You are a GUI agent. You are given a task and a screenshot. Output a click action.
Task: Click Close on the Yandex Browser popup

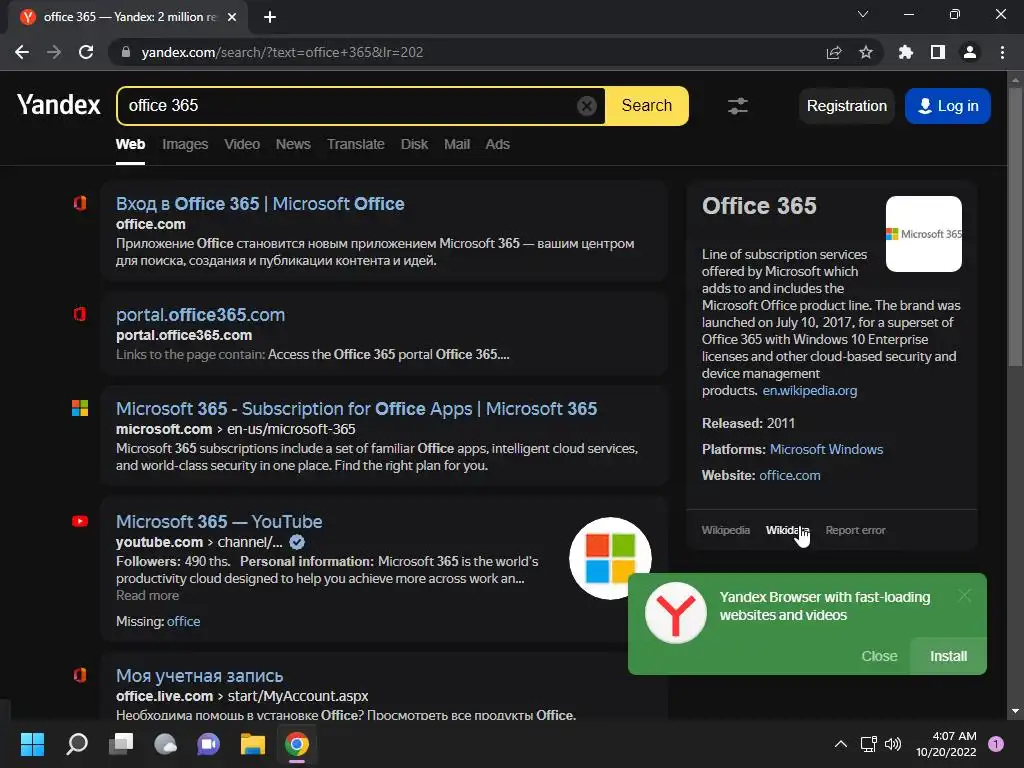click(x=879, y=656)
